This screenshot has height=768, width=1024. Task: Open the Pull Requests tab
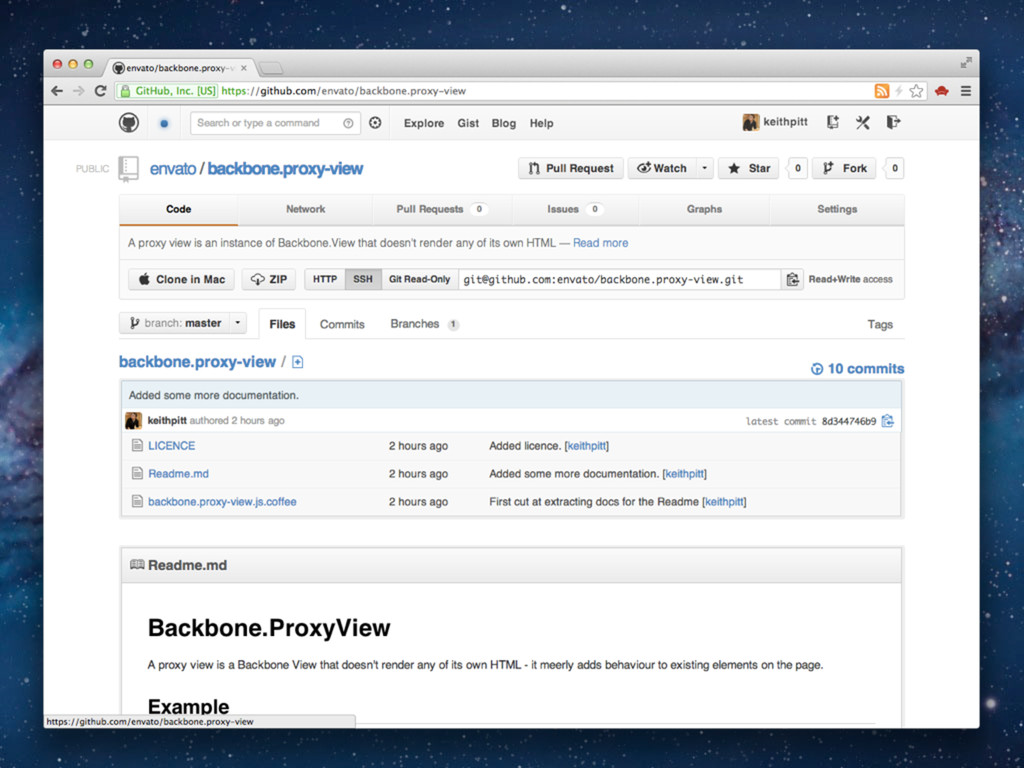(x=441, y=209)
